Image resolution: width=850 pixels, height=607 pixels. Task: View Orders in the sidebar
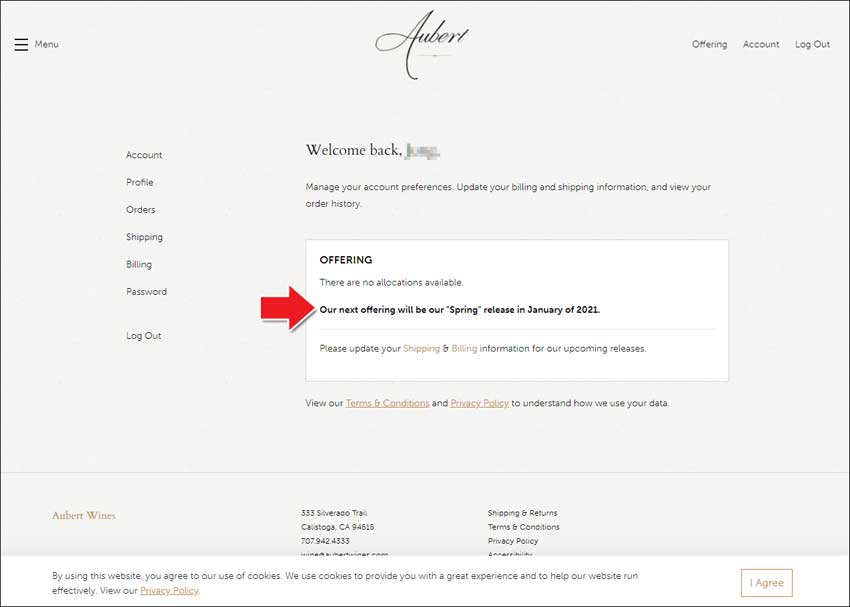[140, 210]
